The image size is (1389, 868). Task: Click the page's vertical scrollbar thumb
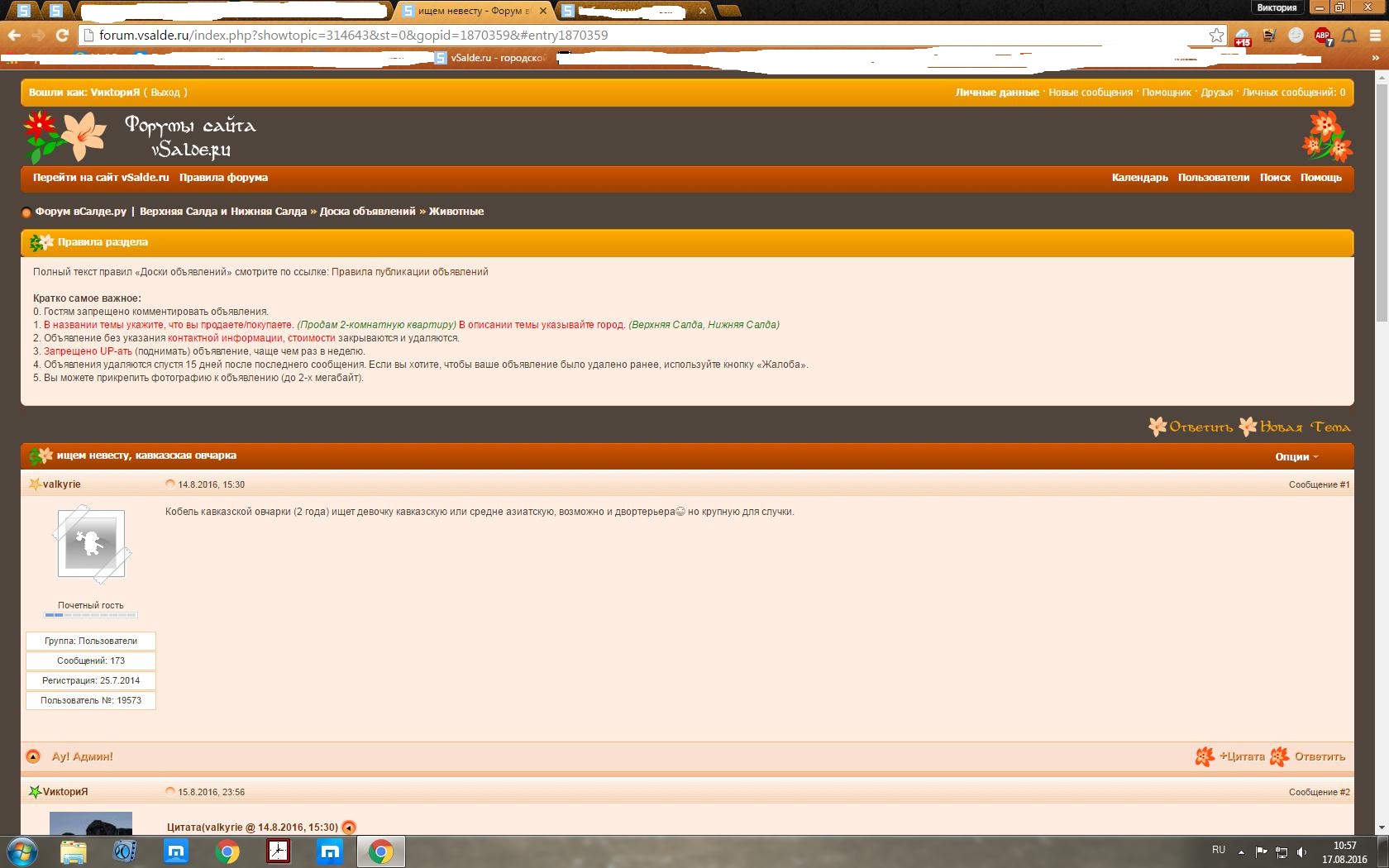coord(1381,198)
